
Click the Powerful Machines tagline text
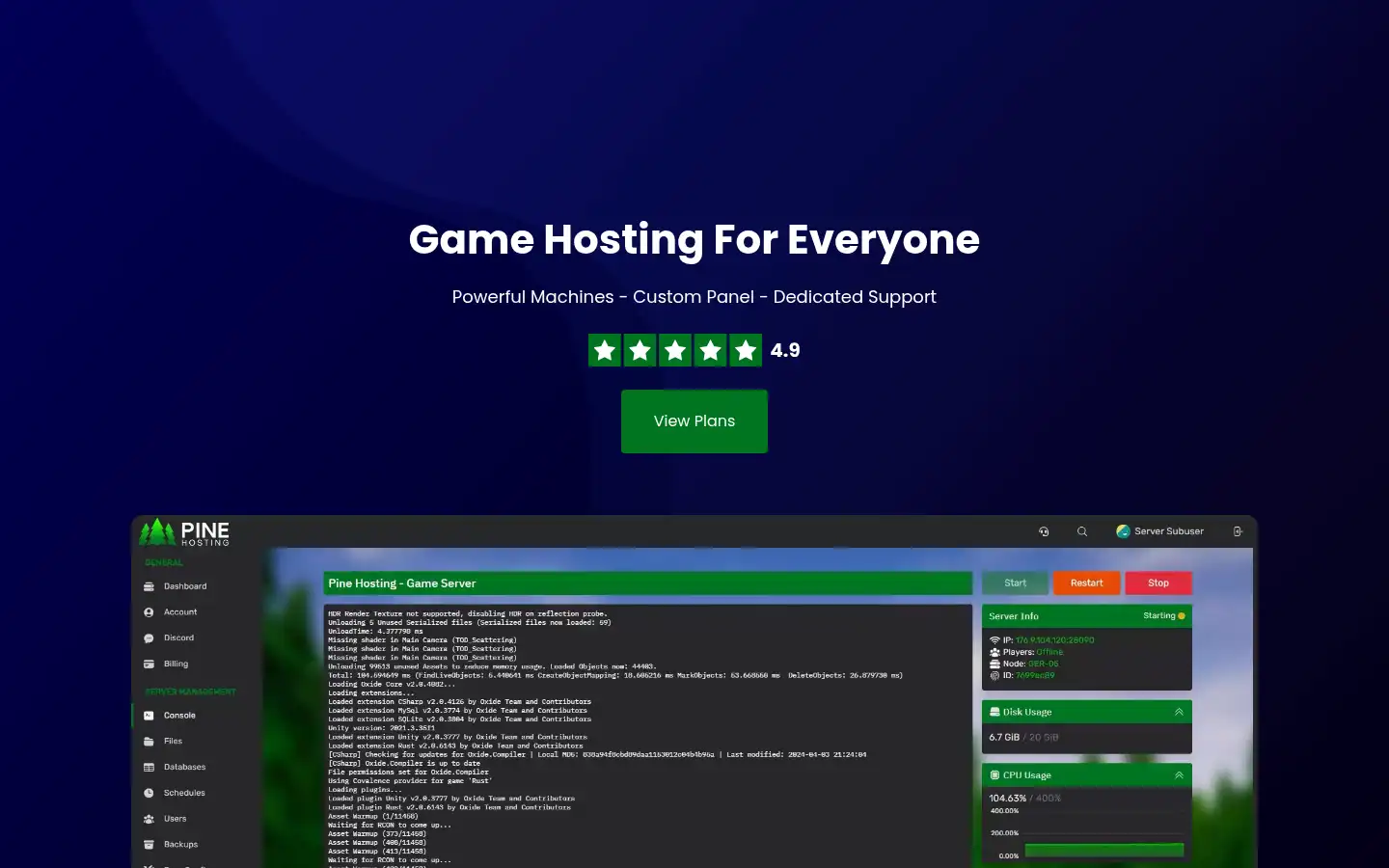[x=694, y=297]
